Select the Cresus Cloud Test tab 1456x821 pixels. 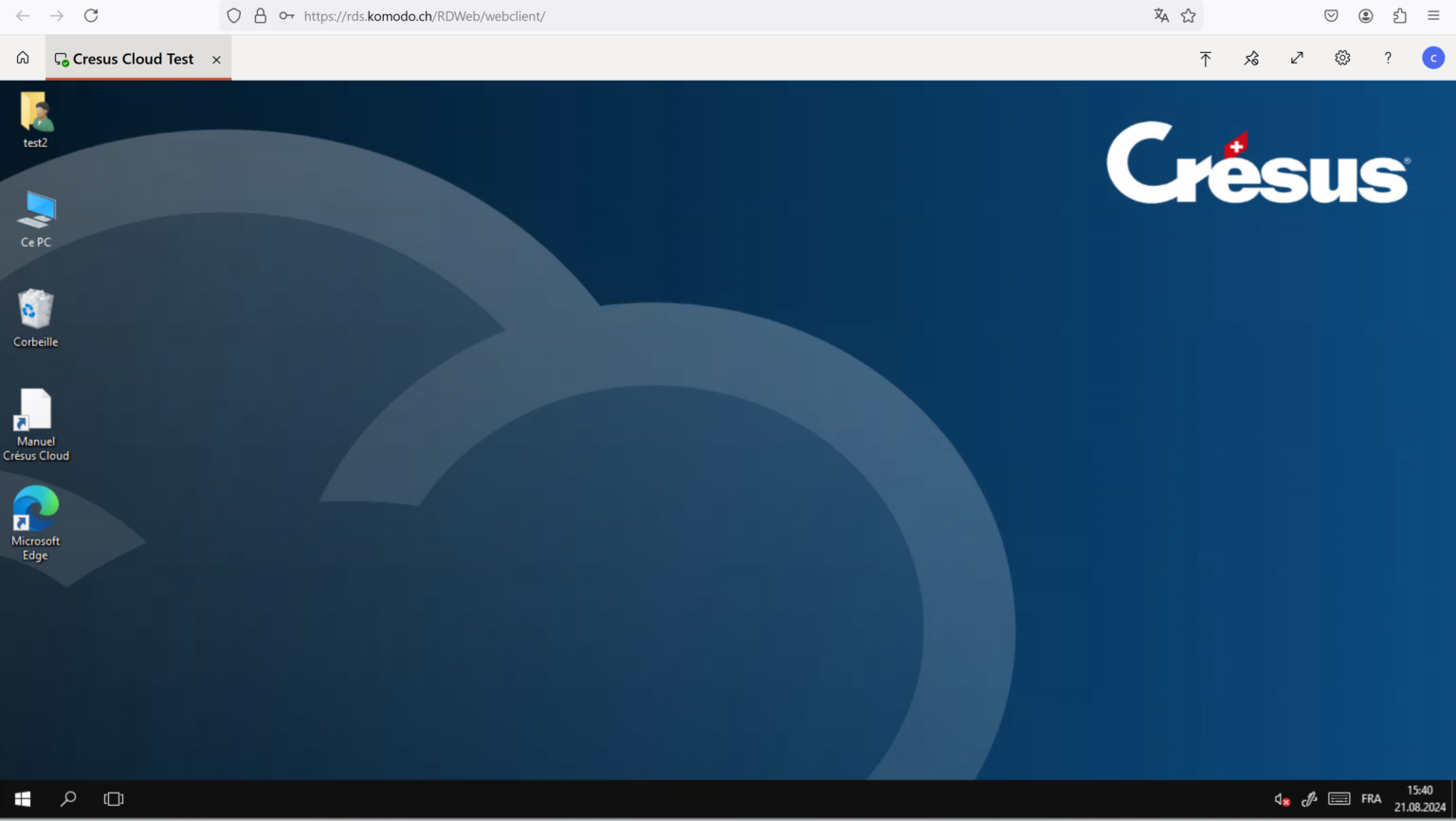133,58
